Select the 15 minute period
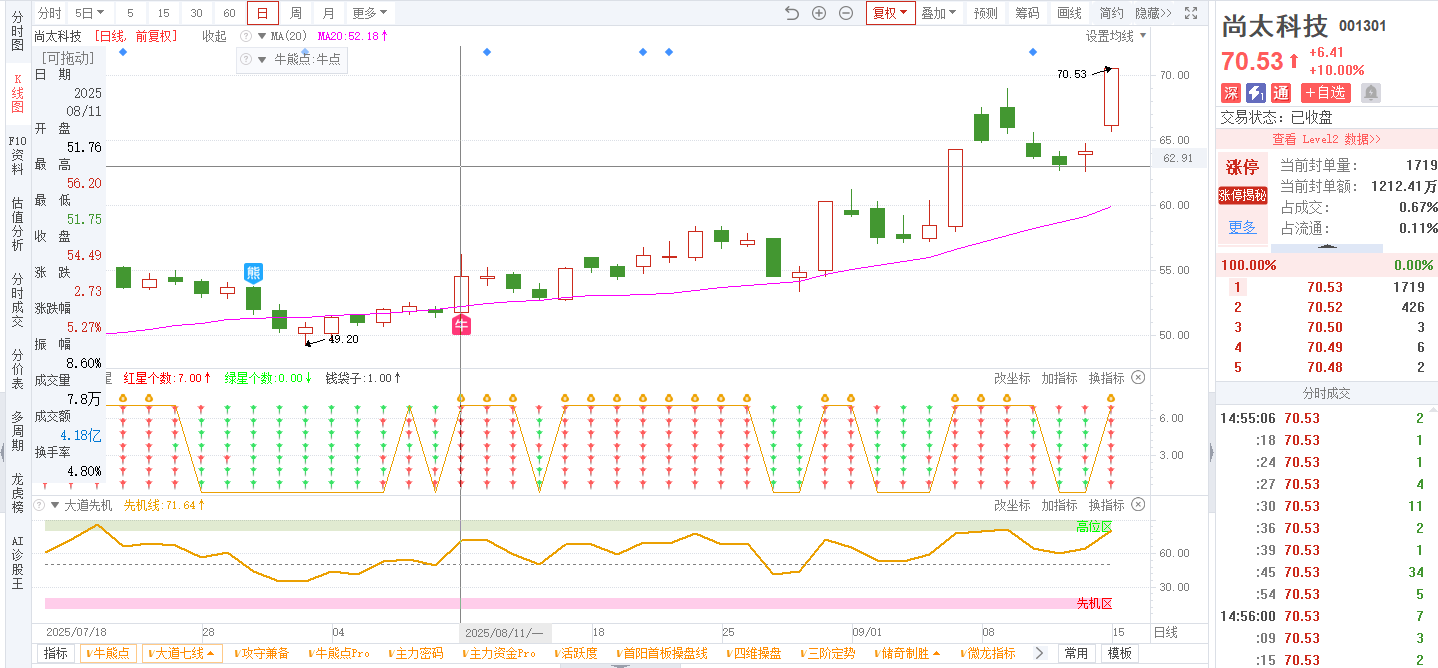Image resolution: width=1438 pixels, height=668 pixels. point(163,13)
